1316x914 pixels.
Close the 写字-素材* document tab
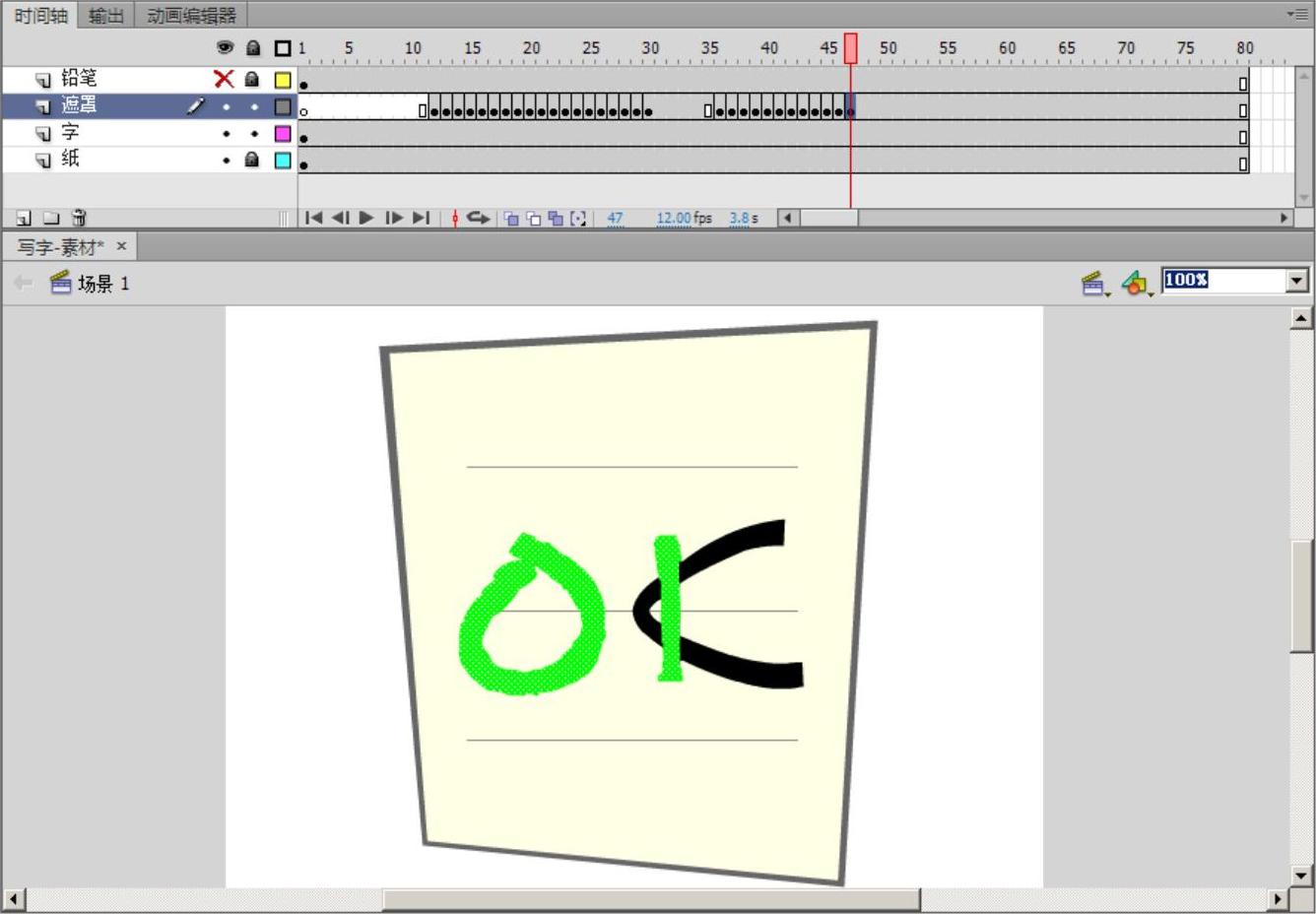[x=121, y=246]
